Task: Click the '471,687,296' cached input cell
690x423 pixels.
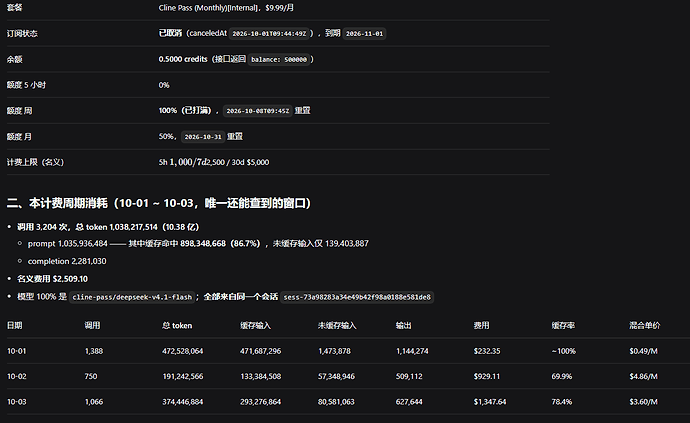Action: tap(261, 351)
